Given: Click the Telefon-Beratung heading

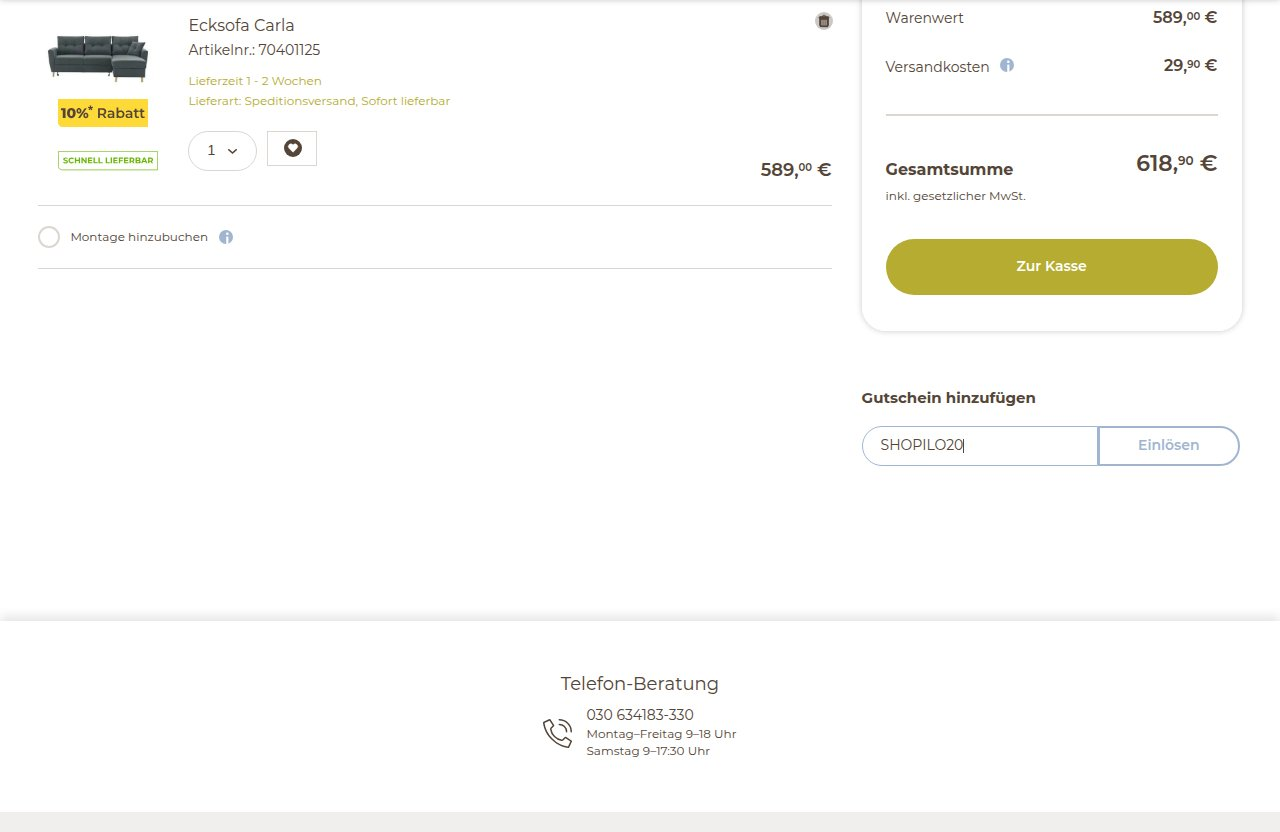Looking at the screenshot, I should (640, 684).
